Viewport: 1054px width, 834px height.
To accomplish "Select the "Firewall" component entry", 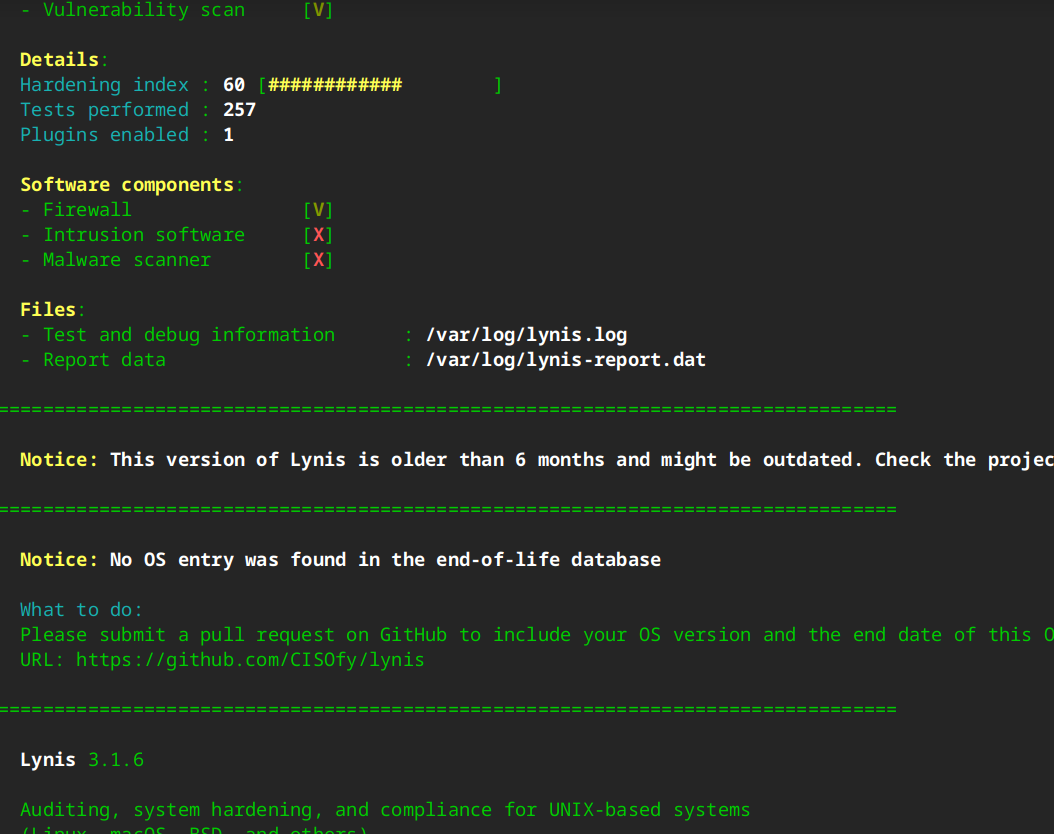I will 87,210.
